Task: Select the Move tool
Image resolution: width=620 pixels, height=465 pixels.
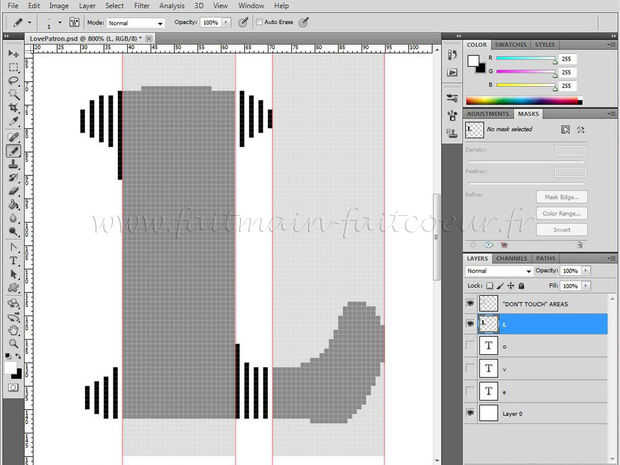Action: [14, 53]
